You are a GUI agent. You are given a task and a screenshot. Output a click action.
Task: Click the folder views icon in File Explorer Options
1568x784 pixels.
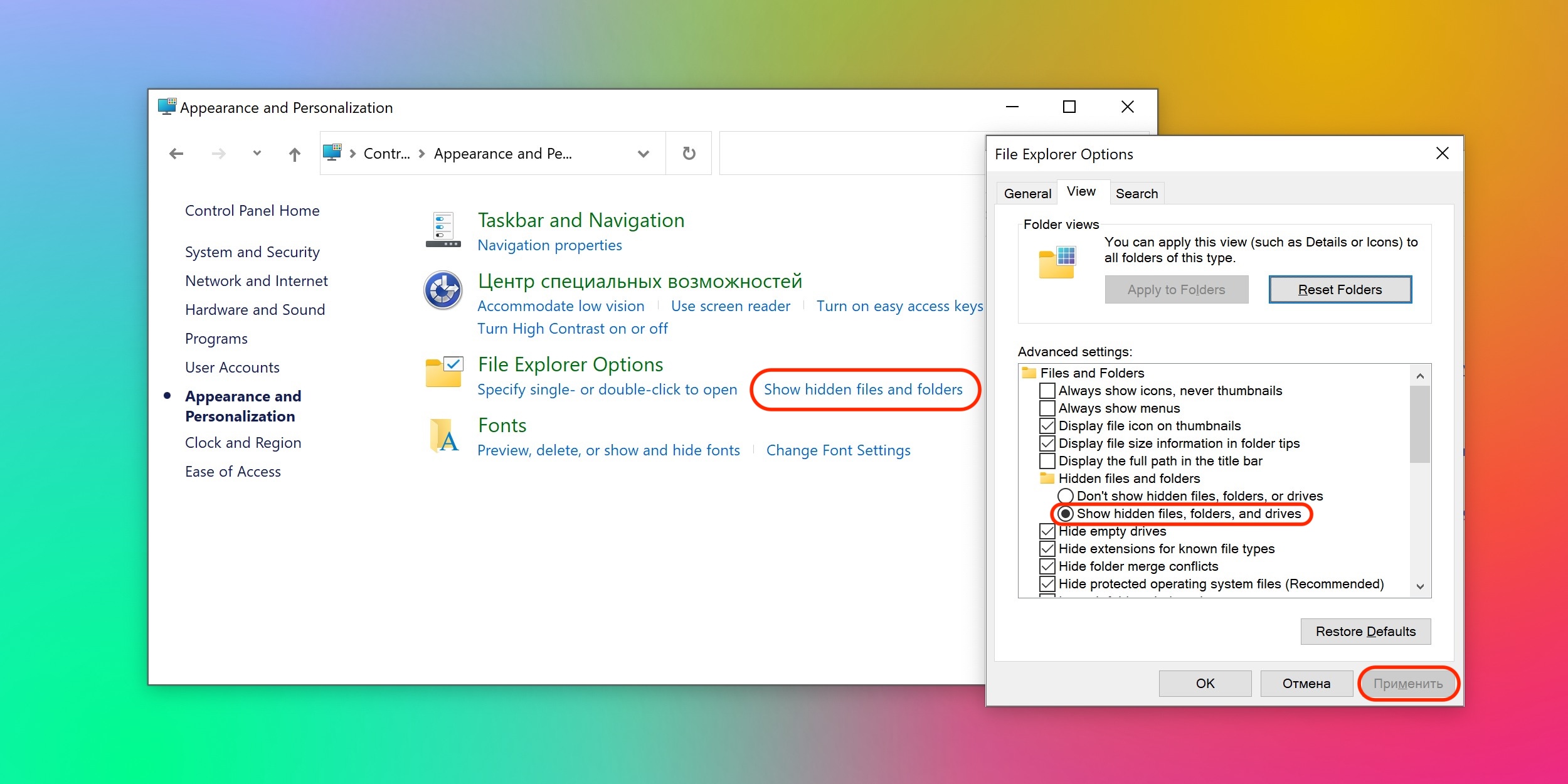tap(1057, 262)
